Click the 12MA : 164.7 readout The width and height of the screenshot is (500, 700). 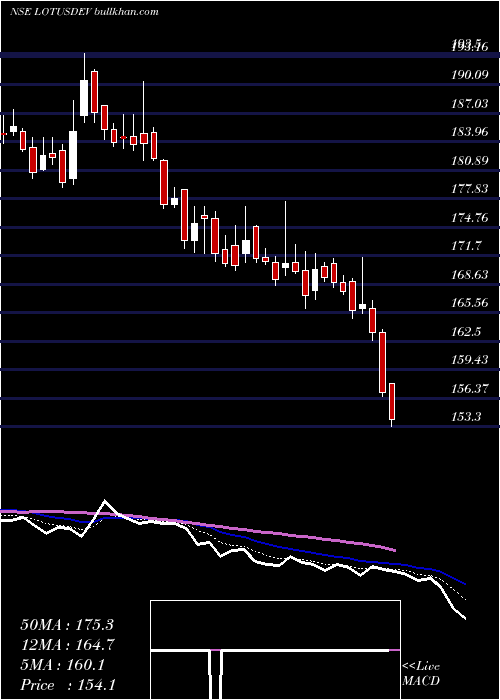[67, 645]
